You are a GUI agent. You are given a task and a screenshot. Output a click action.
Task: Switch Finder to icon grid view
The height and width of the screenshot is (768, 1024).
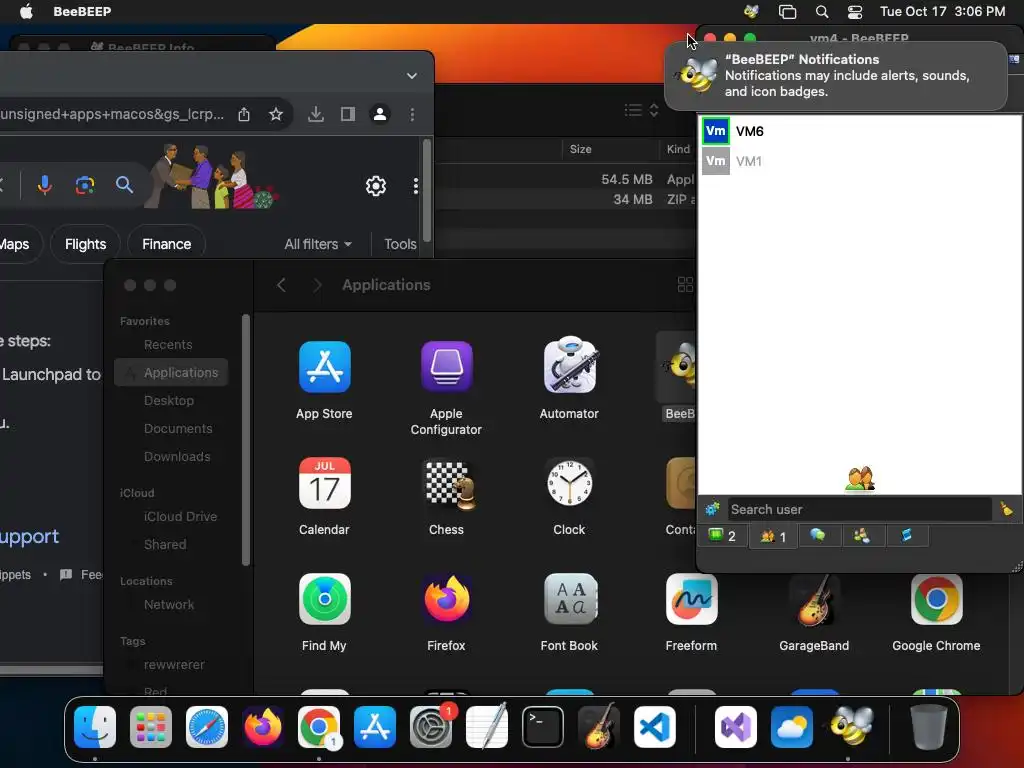(x=685, y=284)
